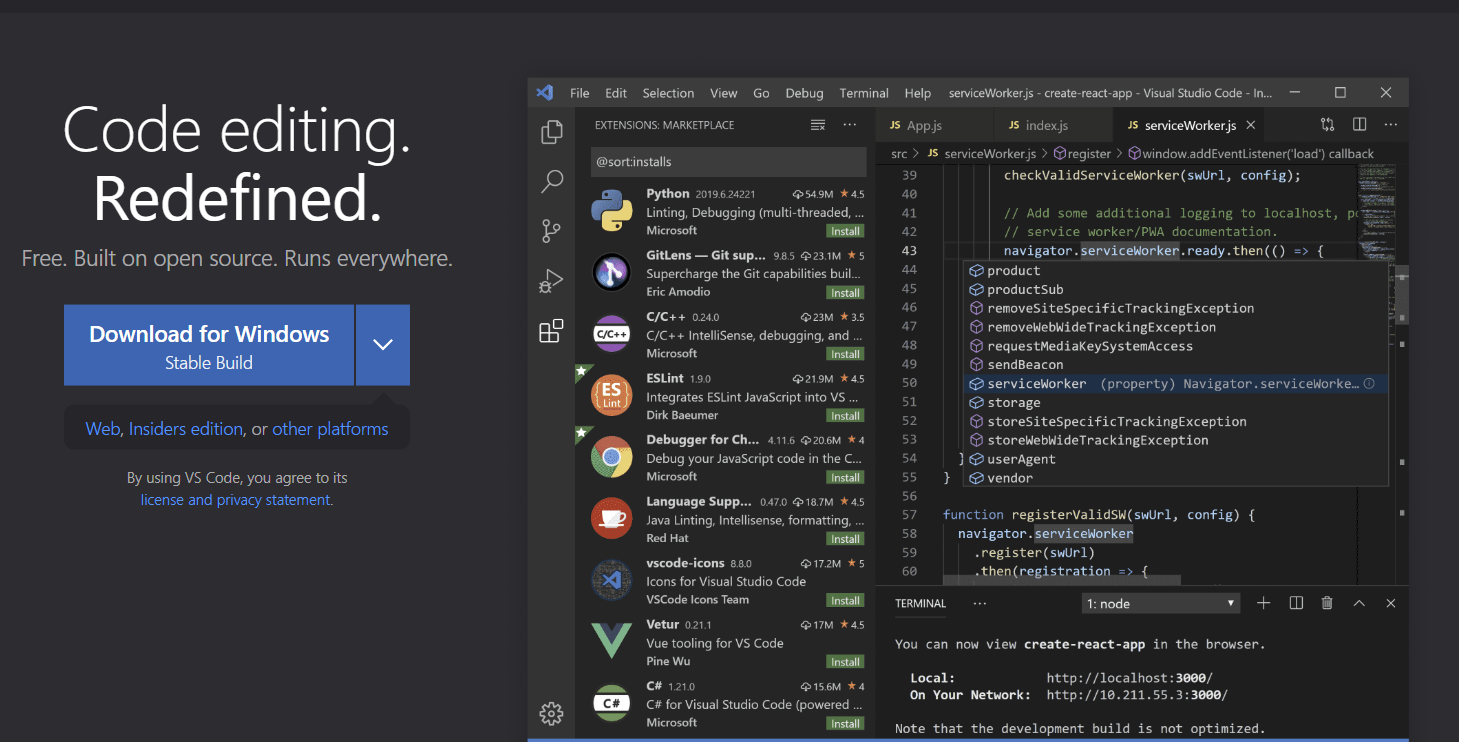
Task: Click the VS Code logo in title bar
Action: click(544, 93)
